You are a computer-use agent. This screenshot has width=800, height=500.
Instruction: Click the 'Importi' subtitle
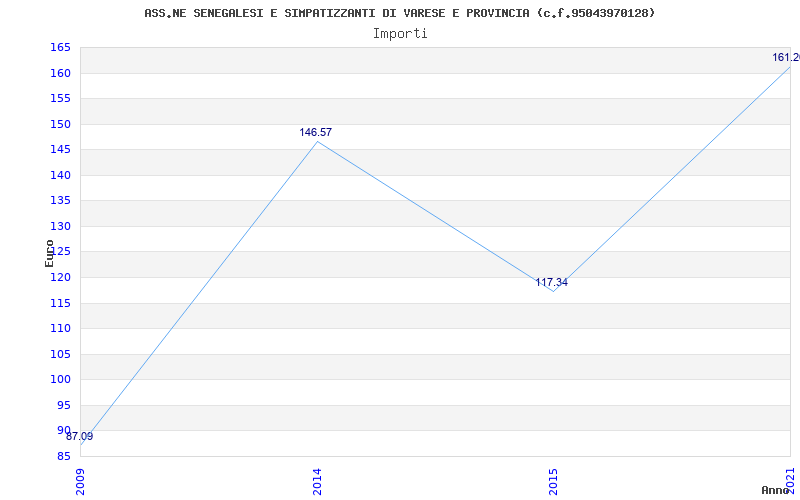click(400, 34)
